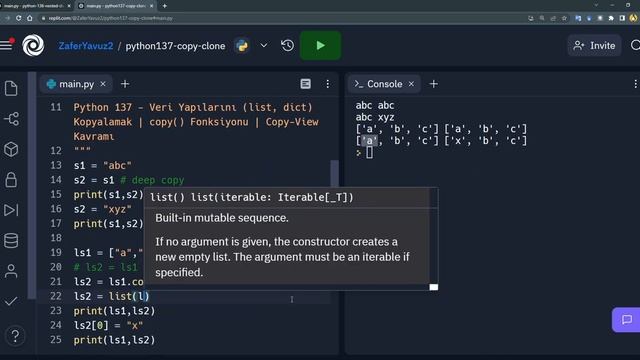640x360 pixels.
Task: Click line 16 code s2 = "xyz"
Action: [102, 209]
